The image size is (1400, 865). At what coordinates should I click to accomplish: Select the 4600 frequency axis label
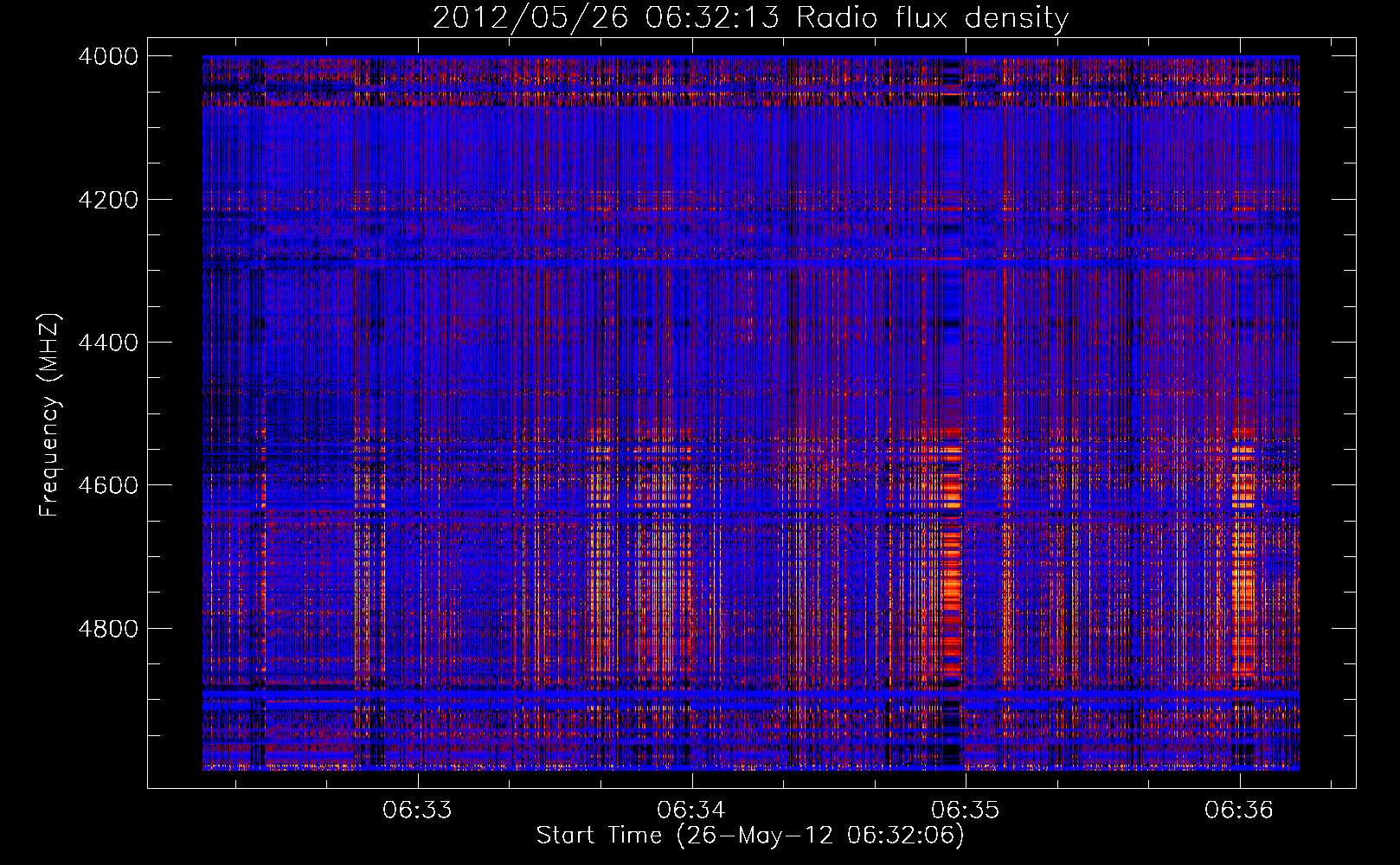(108, 485)
